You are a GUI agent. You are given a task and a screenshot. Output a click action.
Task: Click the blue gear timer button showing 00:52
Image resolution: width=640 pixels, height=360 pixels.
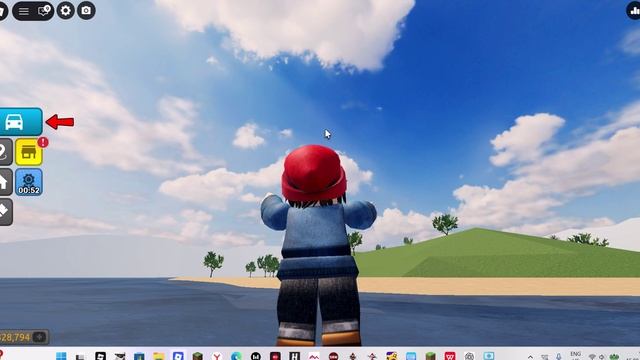pyautogui.click(x=29, y=182)
